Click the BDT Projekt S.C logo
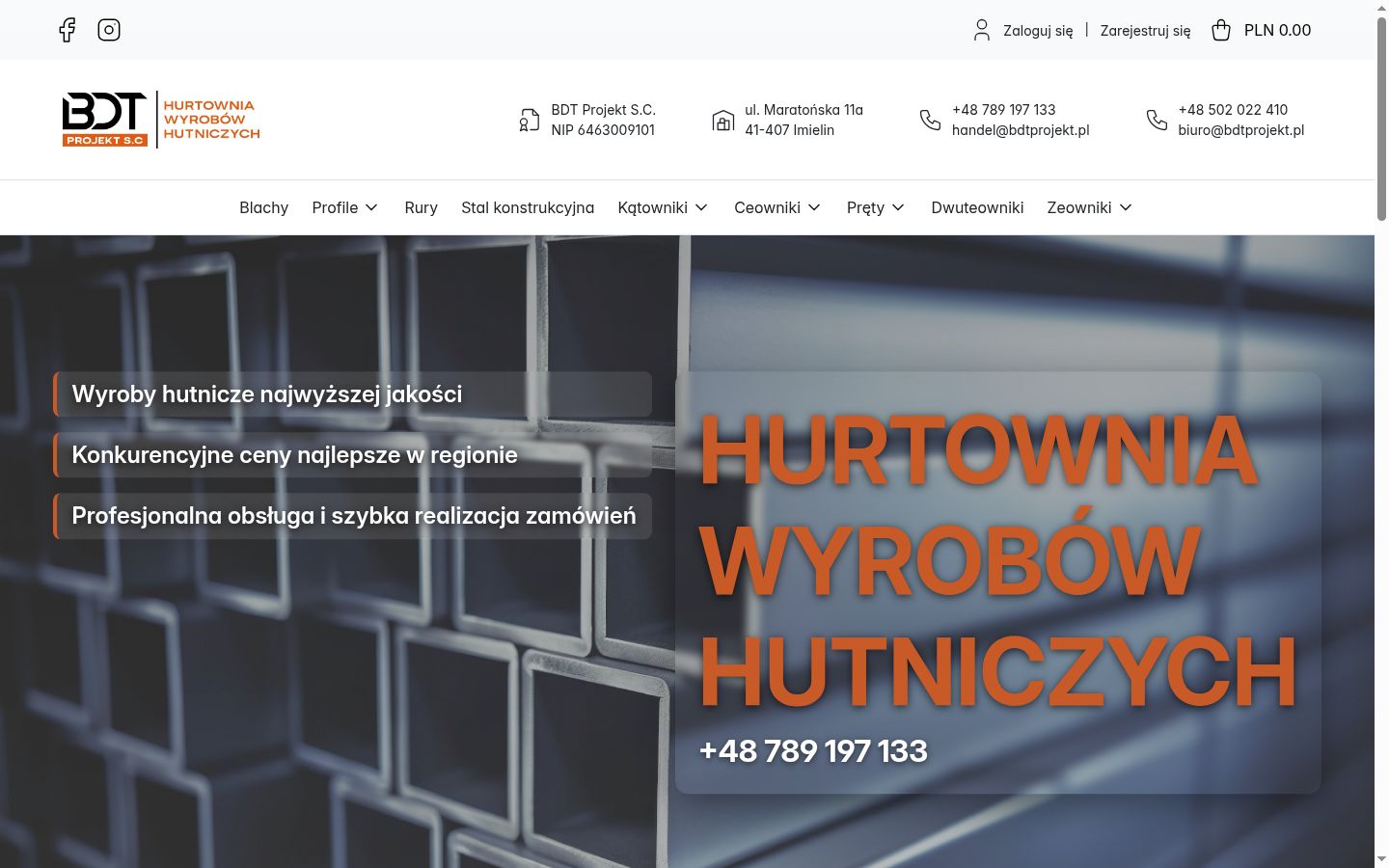The image size is (1389, 868). tap(161, 120)
